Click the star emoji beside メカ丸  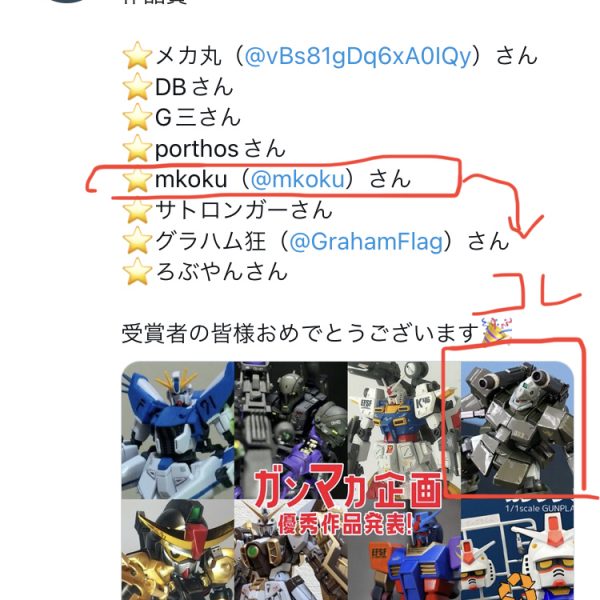point(137,56)
